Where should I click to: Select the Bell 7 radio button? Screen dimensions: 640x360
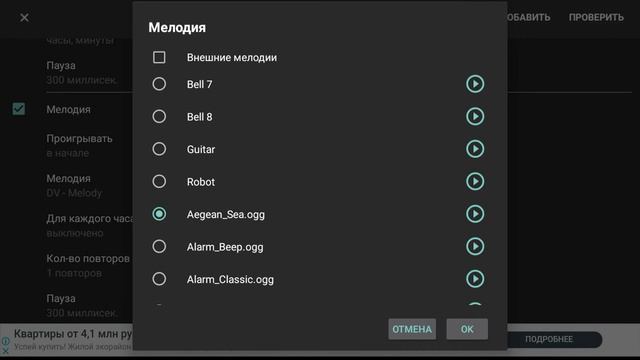tap(159, 84)
